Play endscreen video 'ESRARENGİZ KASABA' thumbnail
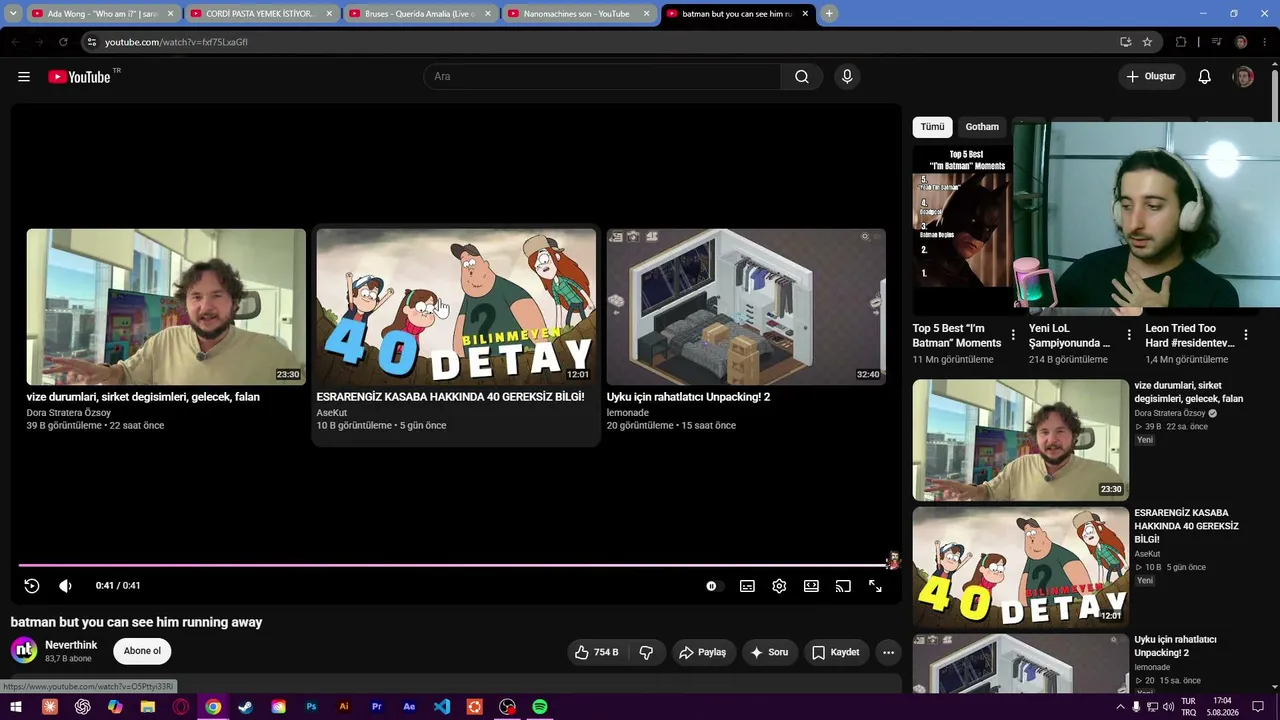Screen dimensions: 1280x720 (x=456, y=307)
